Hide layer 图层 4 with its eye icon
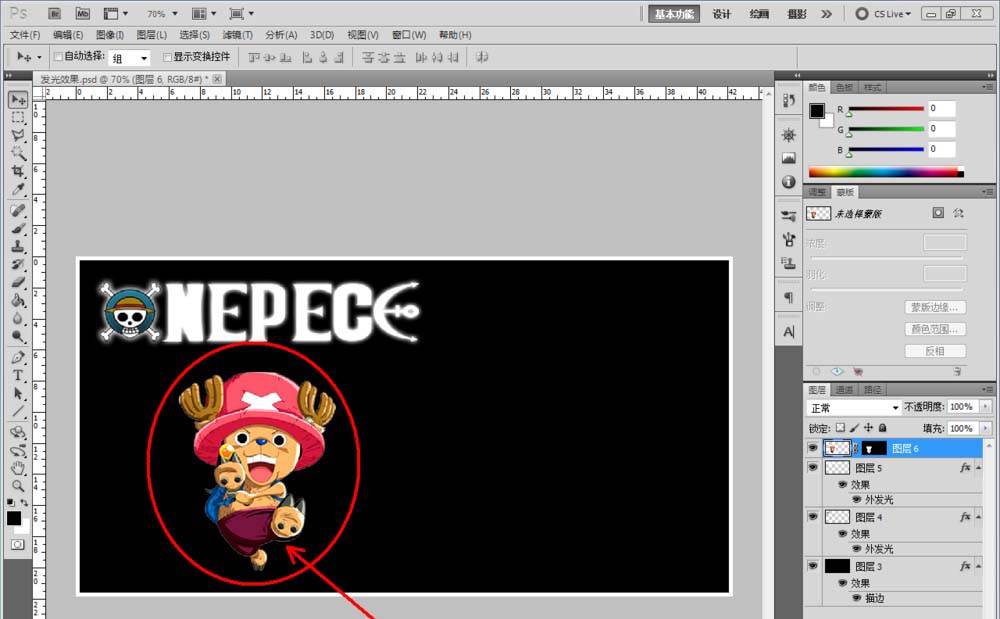This screenshot has width=1000, height=619. pos(812,516)
